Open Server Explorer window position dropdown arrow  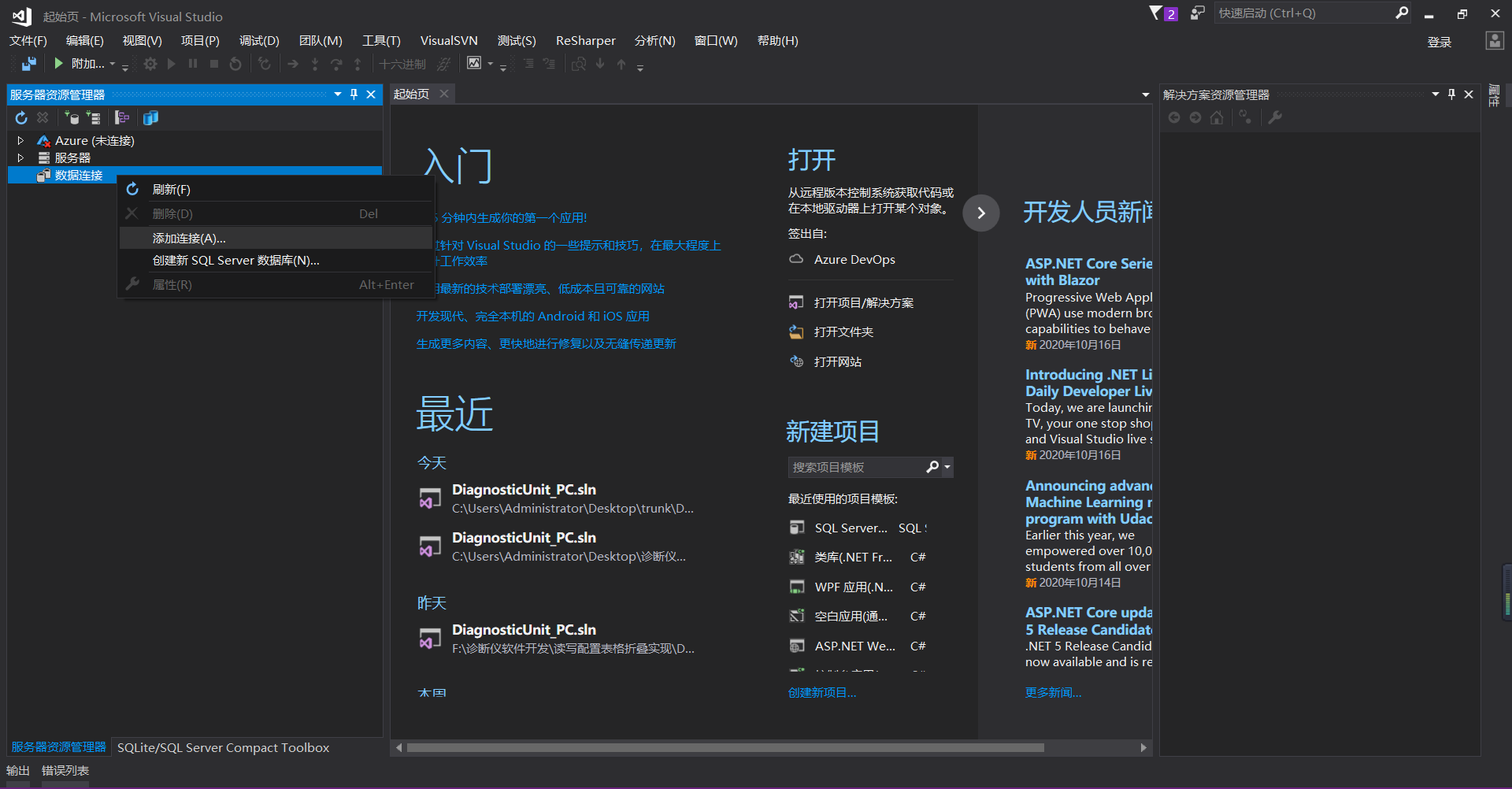click(x=338, y=94)
